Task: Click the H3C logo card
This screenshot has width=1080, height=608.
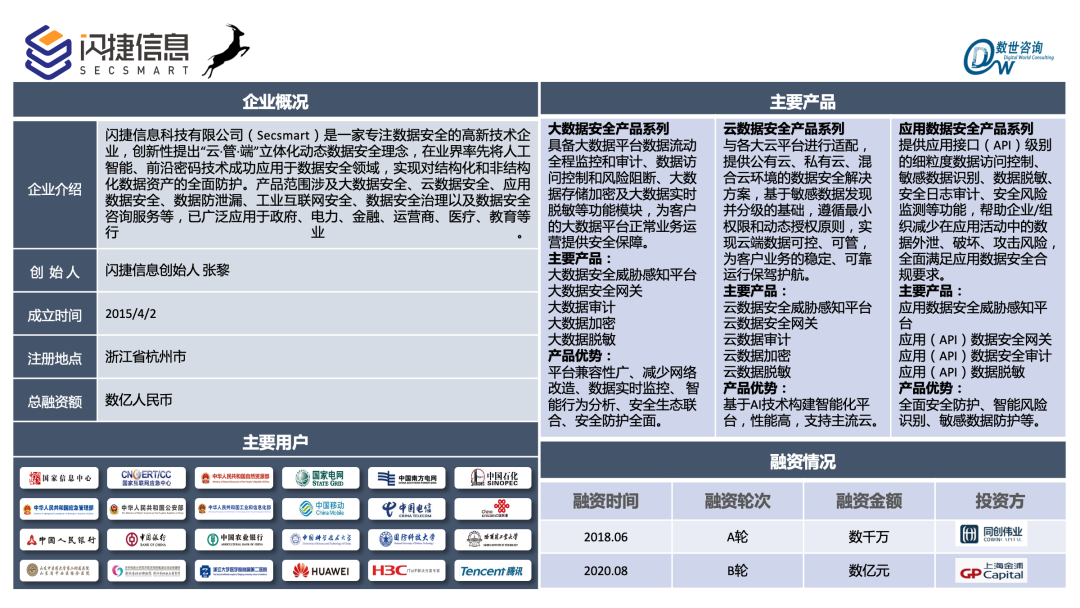Action: pyautogui.click(x=406, y=571)
